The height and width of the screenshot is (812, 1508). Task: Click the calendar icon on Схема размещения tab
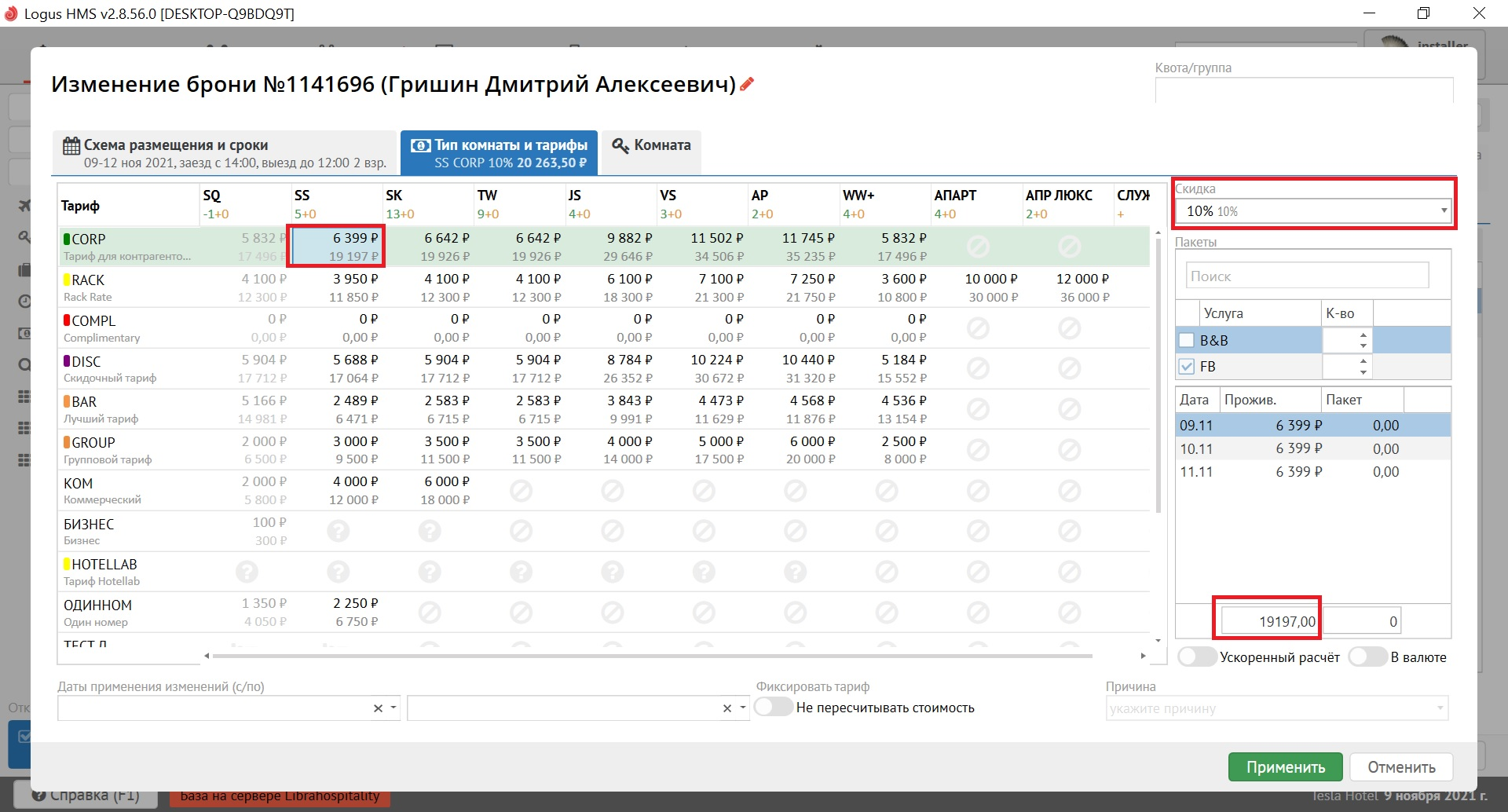point(71,145)
